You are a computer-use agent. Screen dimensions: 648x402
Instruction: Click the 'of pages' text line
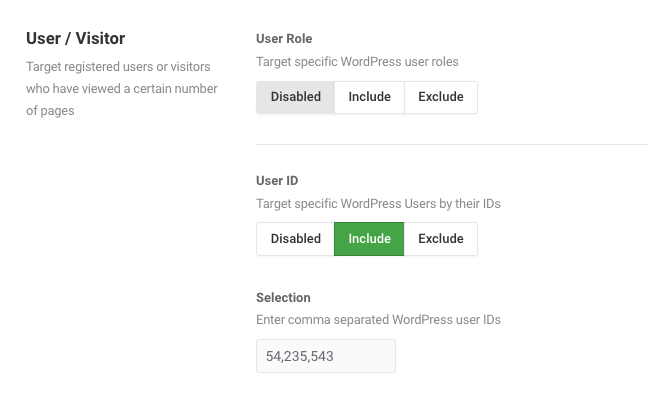pos(50,111)
